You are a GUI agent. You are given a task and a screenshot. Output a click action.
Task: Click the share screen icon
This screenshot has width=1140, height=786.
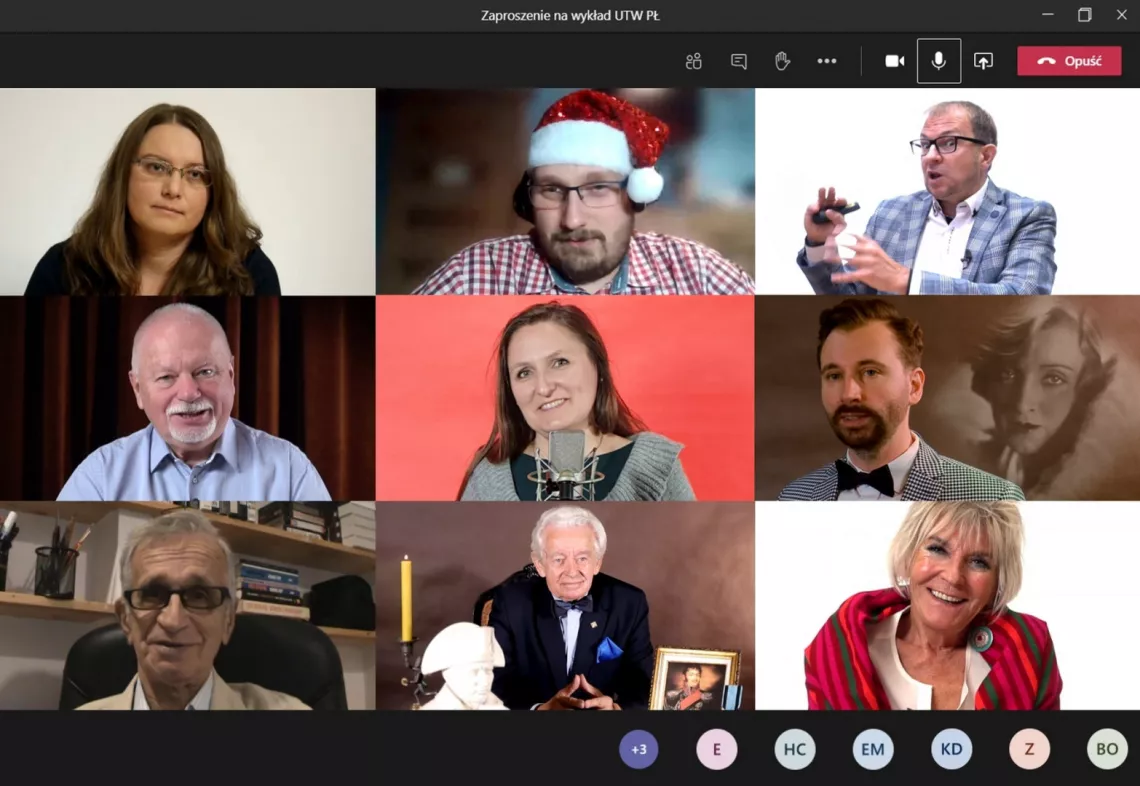[x=983, y=61]
